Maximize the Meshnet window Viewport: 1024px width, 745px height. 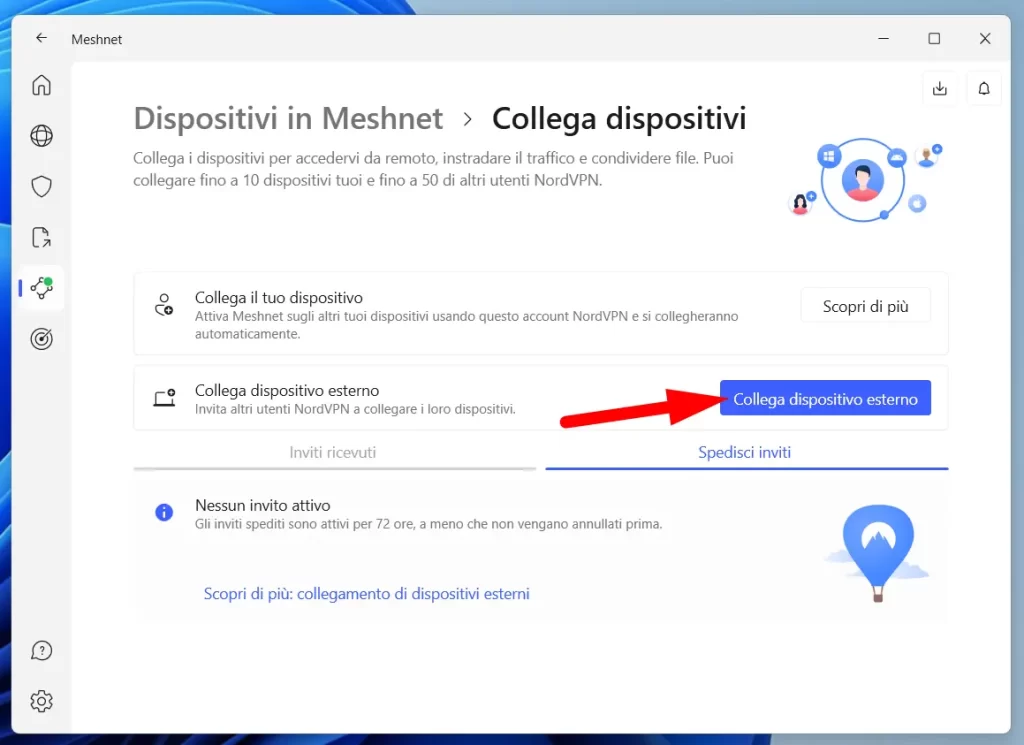(935, 39)
